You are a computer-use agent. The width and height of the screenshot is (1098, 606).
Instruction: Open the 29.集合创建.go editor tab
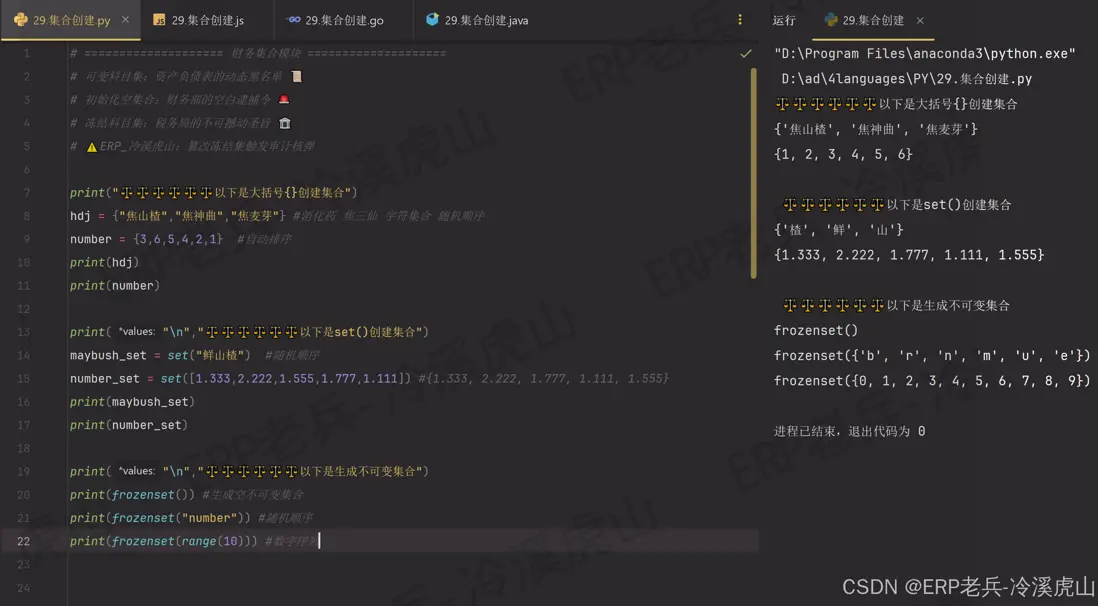click(344, 20)
